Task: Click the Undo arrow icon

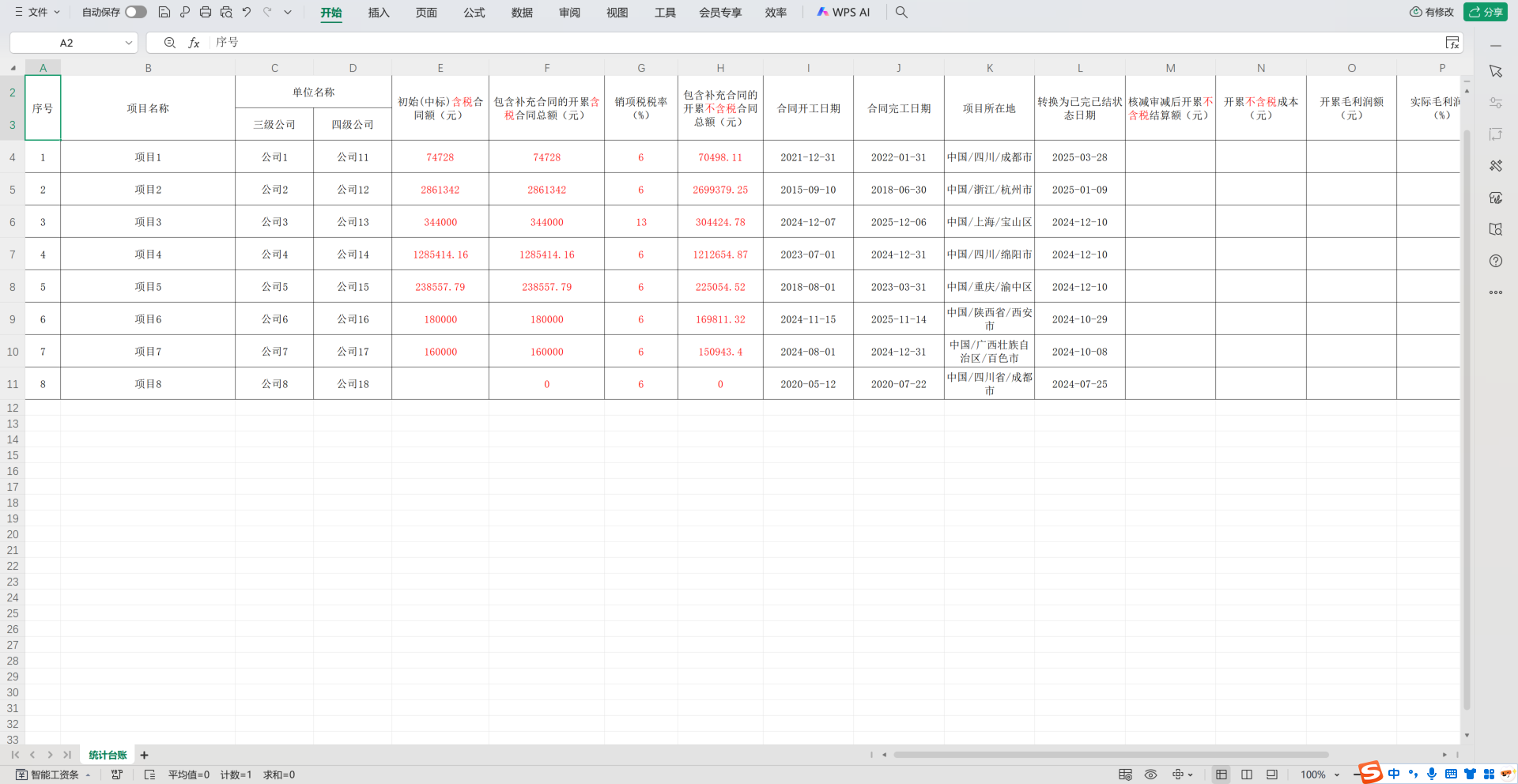Action: 247,12
